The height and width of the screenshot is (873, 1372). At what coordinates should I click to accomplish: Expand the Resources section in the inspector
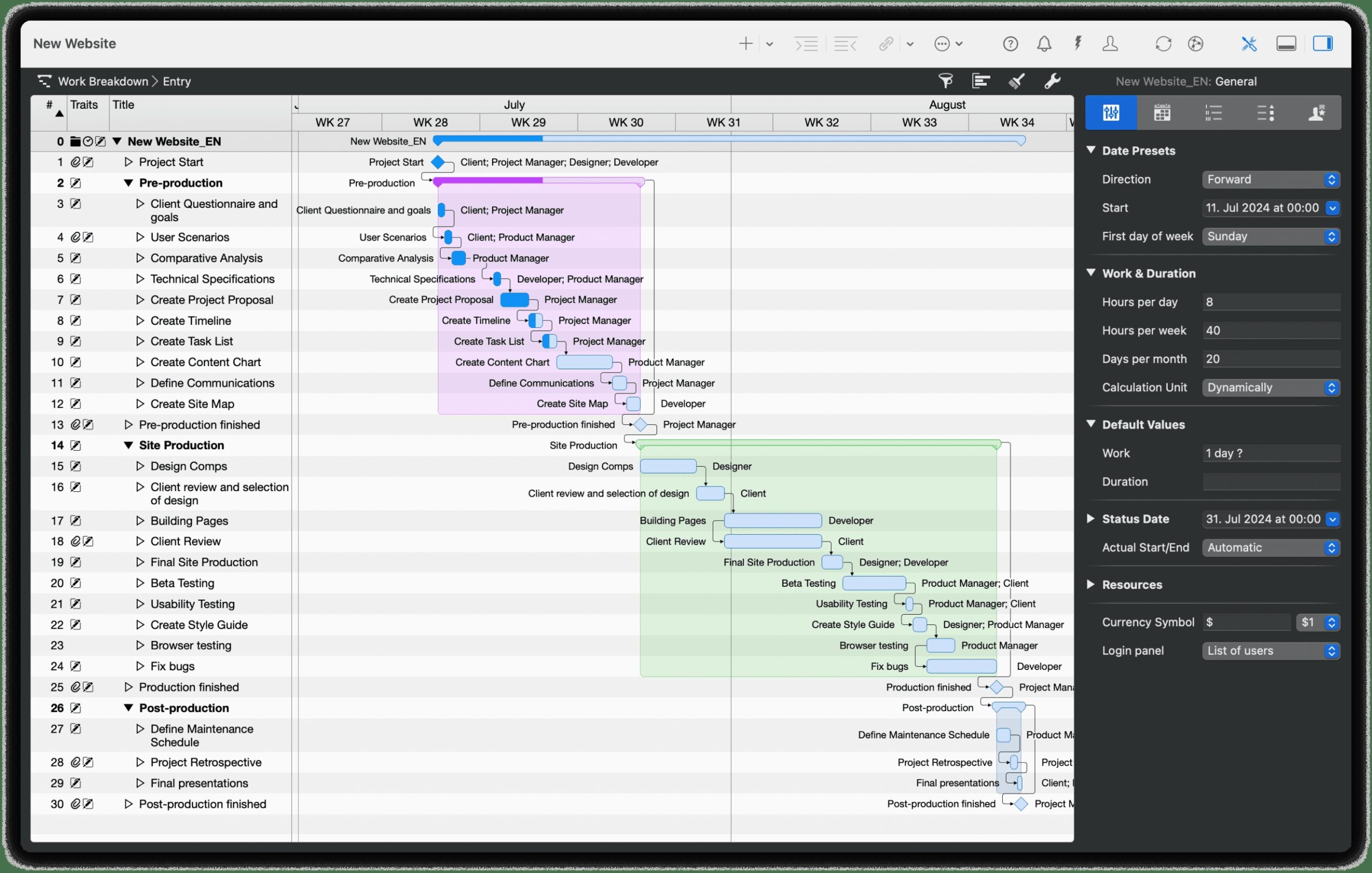(x=1092, y=585)
